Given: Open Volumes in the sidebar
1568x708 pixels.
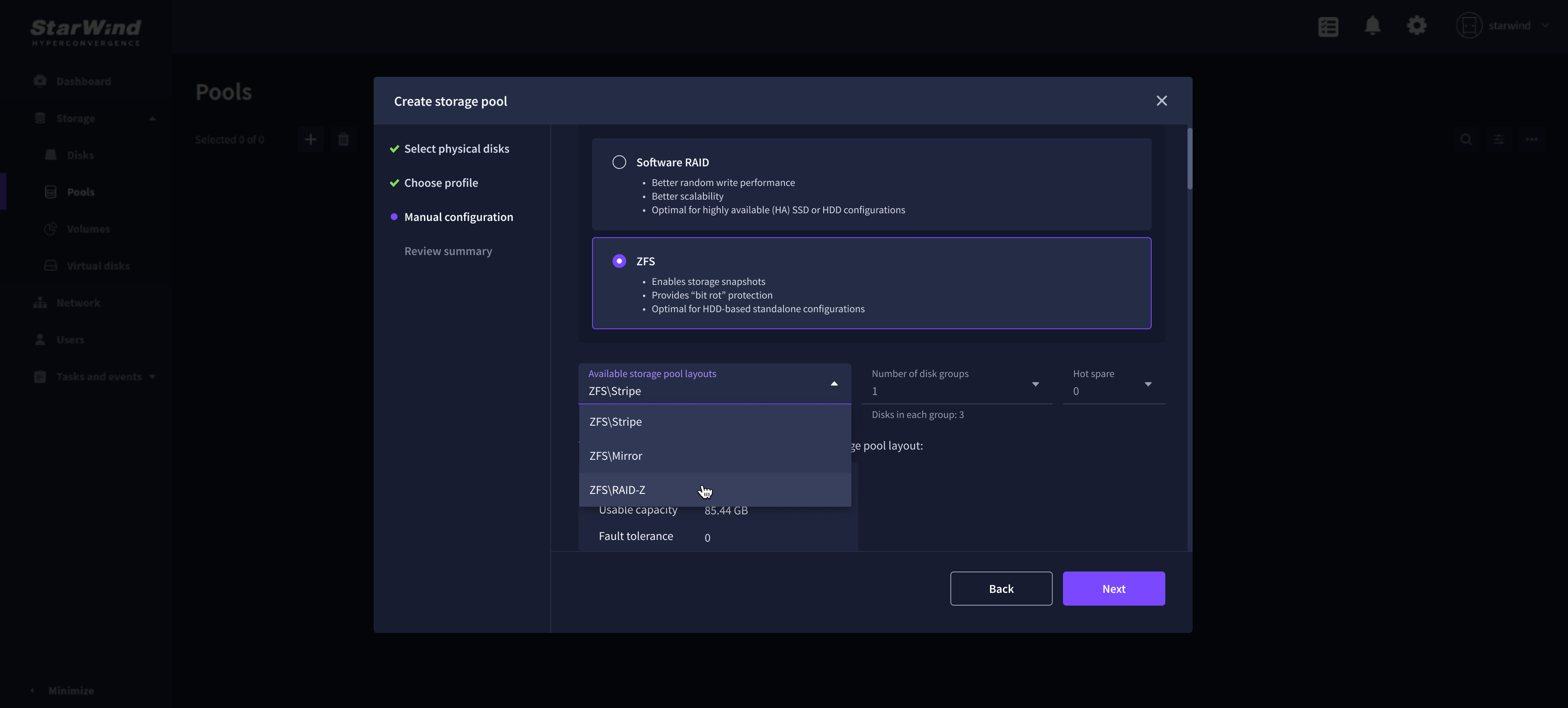Looking at the screenshot, I should 88,229.
